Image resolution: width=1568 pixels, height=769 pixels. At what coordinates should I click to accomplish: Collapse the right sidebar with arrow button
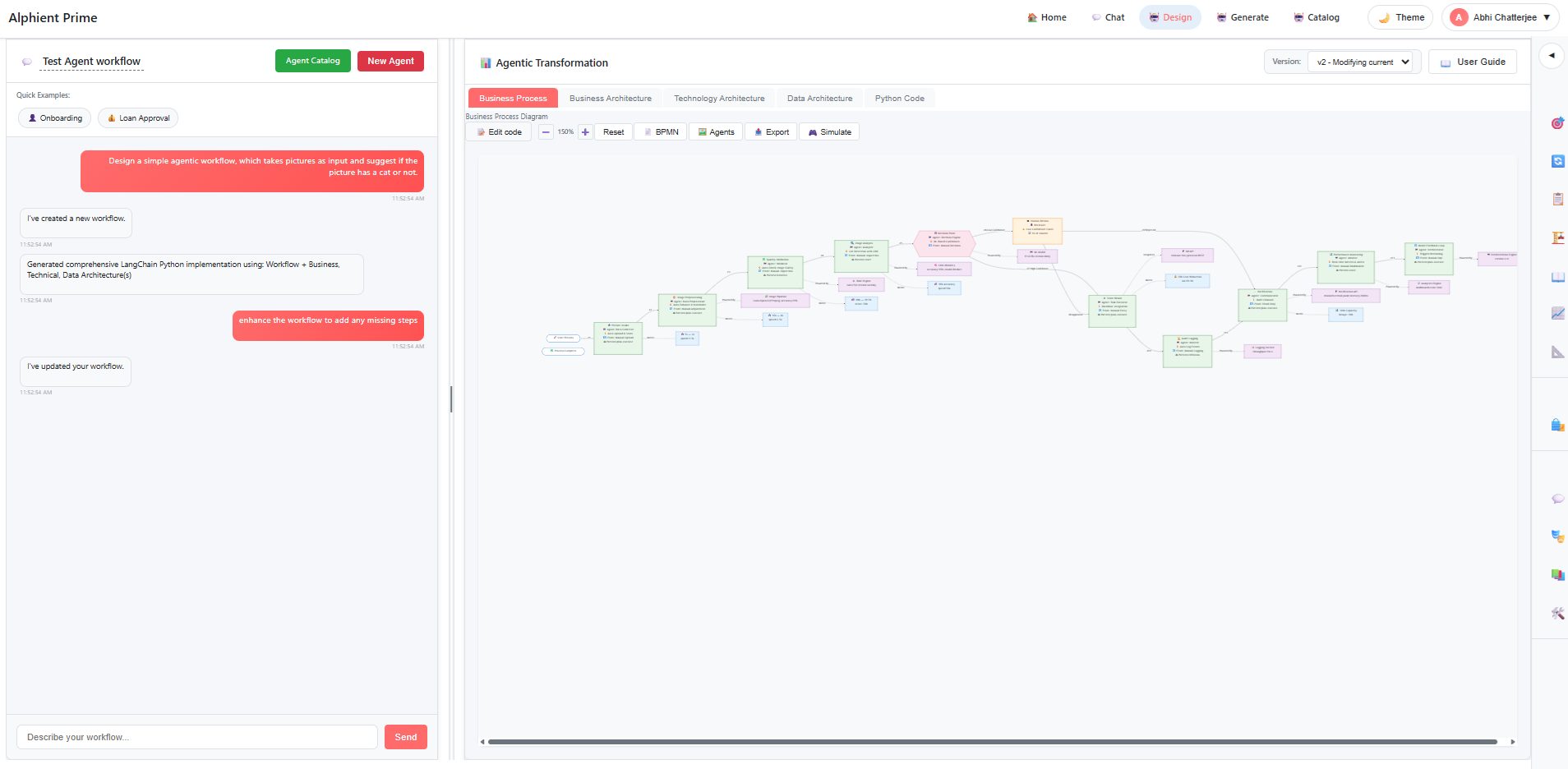(x=1552, y=56)
